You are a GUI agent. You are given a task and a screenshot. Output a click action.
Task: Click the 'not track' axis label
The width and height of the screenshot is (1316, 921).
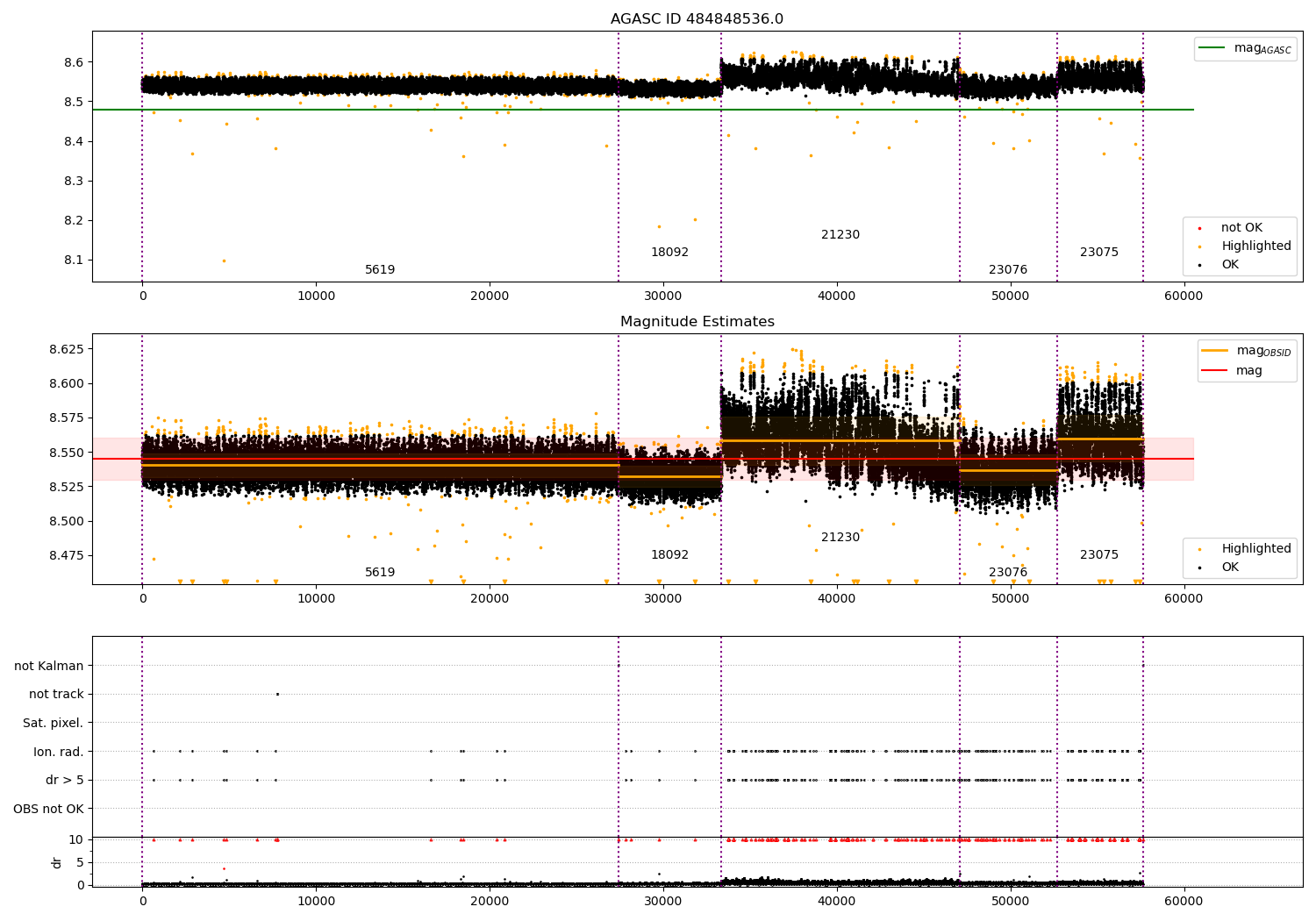(56, 695)
